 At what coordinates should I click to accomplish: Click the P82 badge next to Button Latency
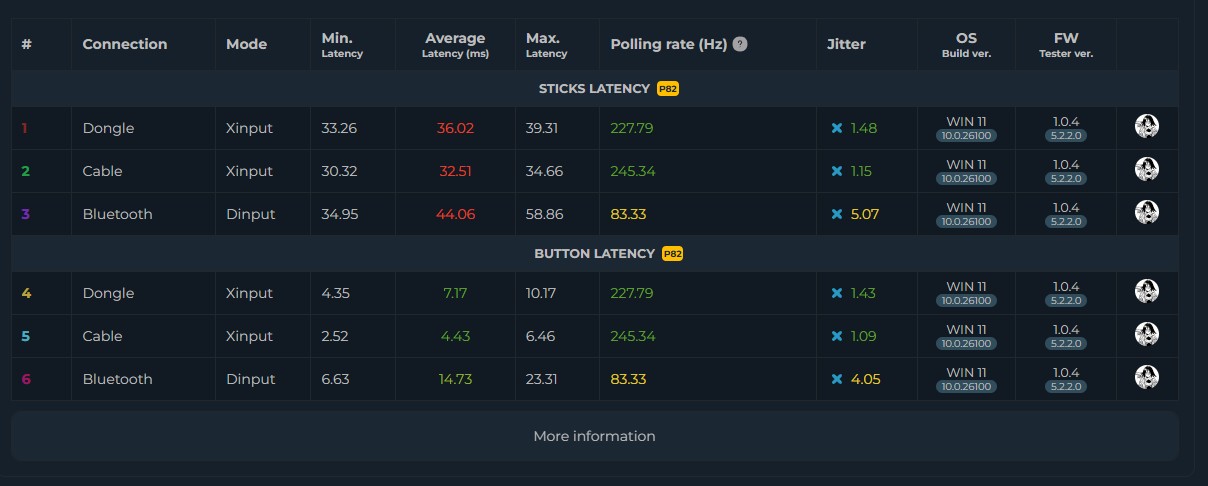tap(672, 254)
